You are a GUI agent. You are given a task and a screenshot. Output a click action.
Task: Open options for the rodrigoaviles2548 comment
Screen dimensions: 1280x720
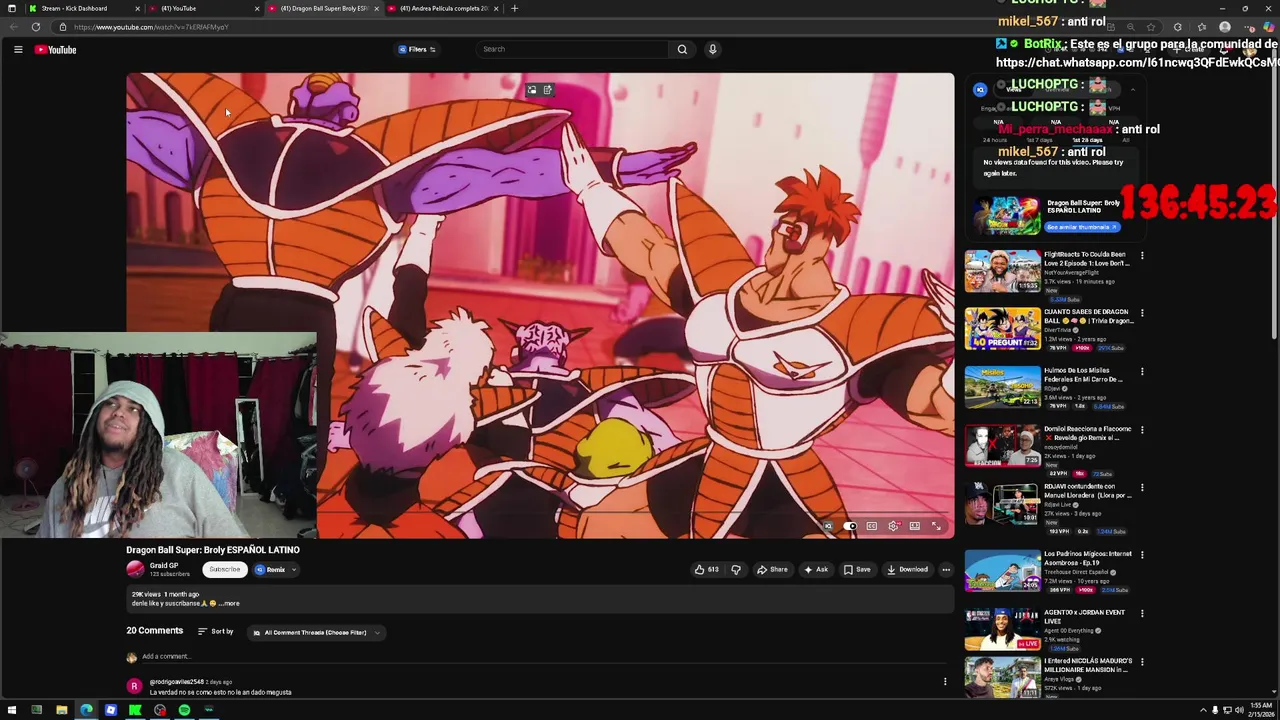pos(945,682)
